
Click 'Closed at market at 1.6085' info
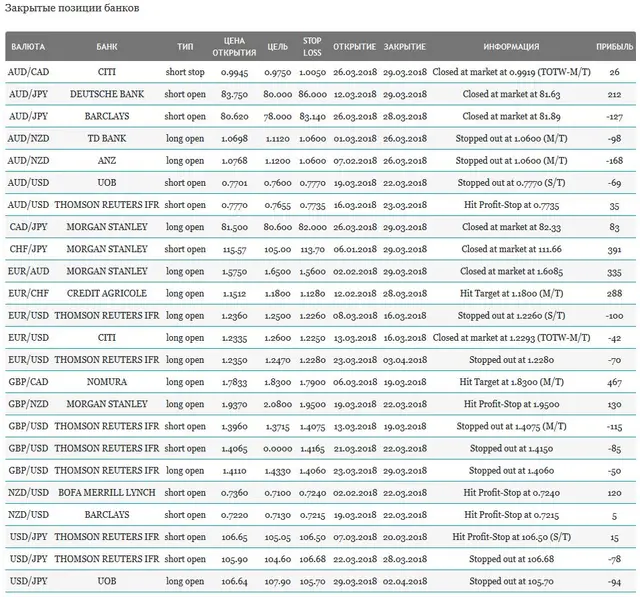[x=511, y=271]
